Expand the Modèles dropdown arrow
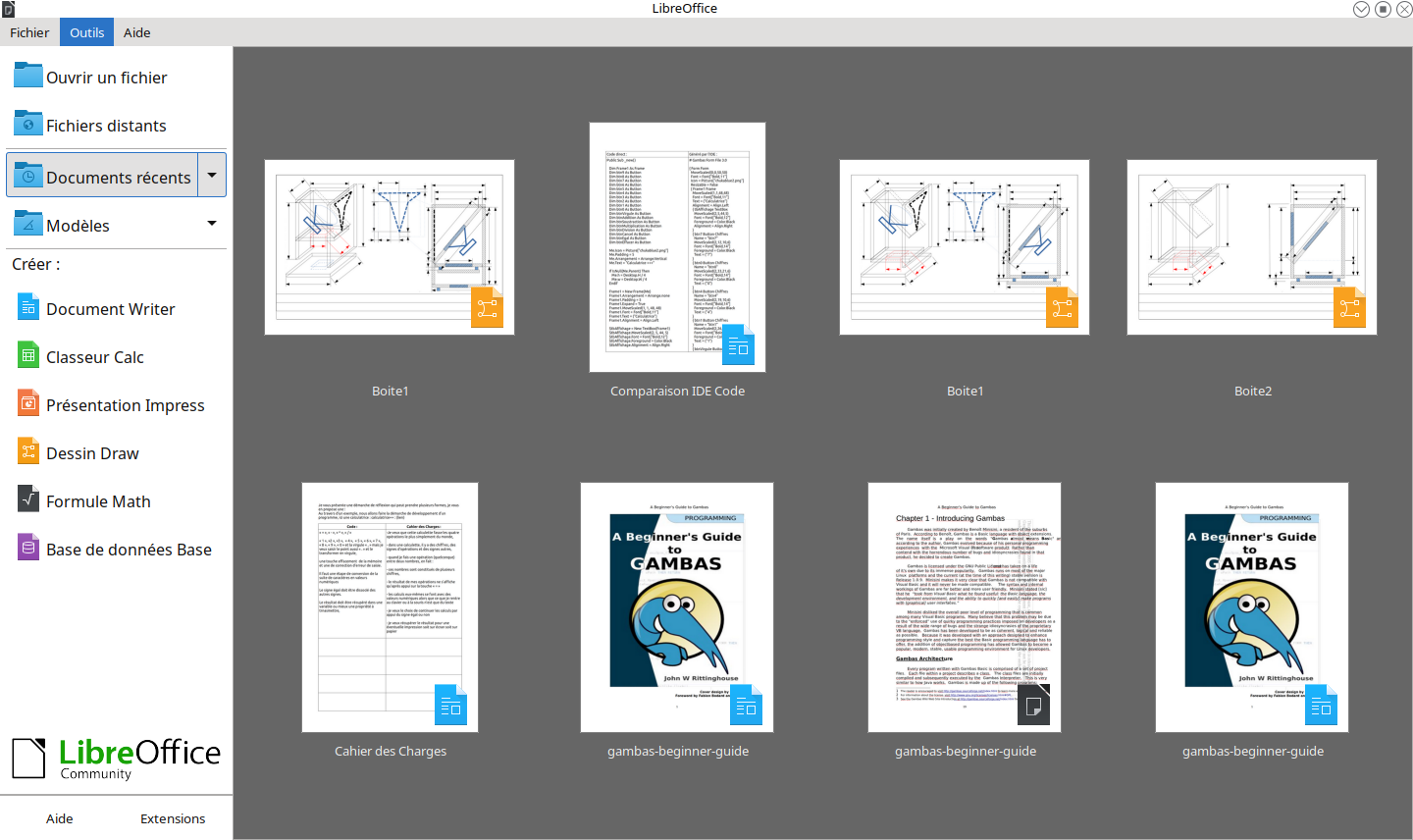Image resolution: width=1413 pixels, height=840 pixels. pos(212,224)
